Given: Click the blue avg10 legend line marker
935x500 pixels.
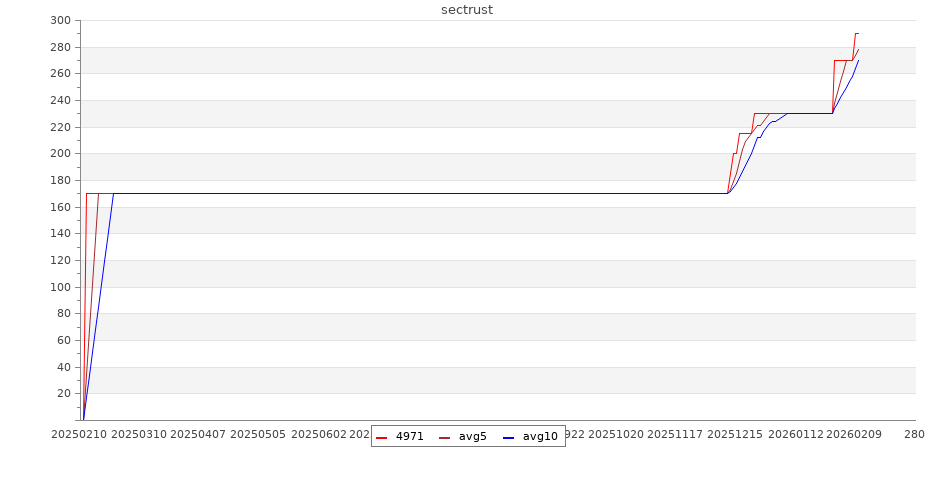Looking at the screenshot, I should point(508,437).
